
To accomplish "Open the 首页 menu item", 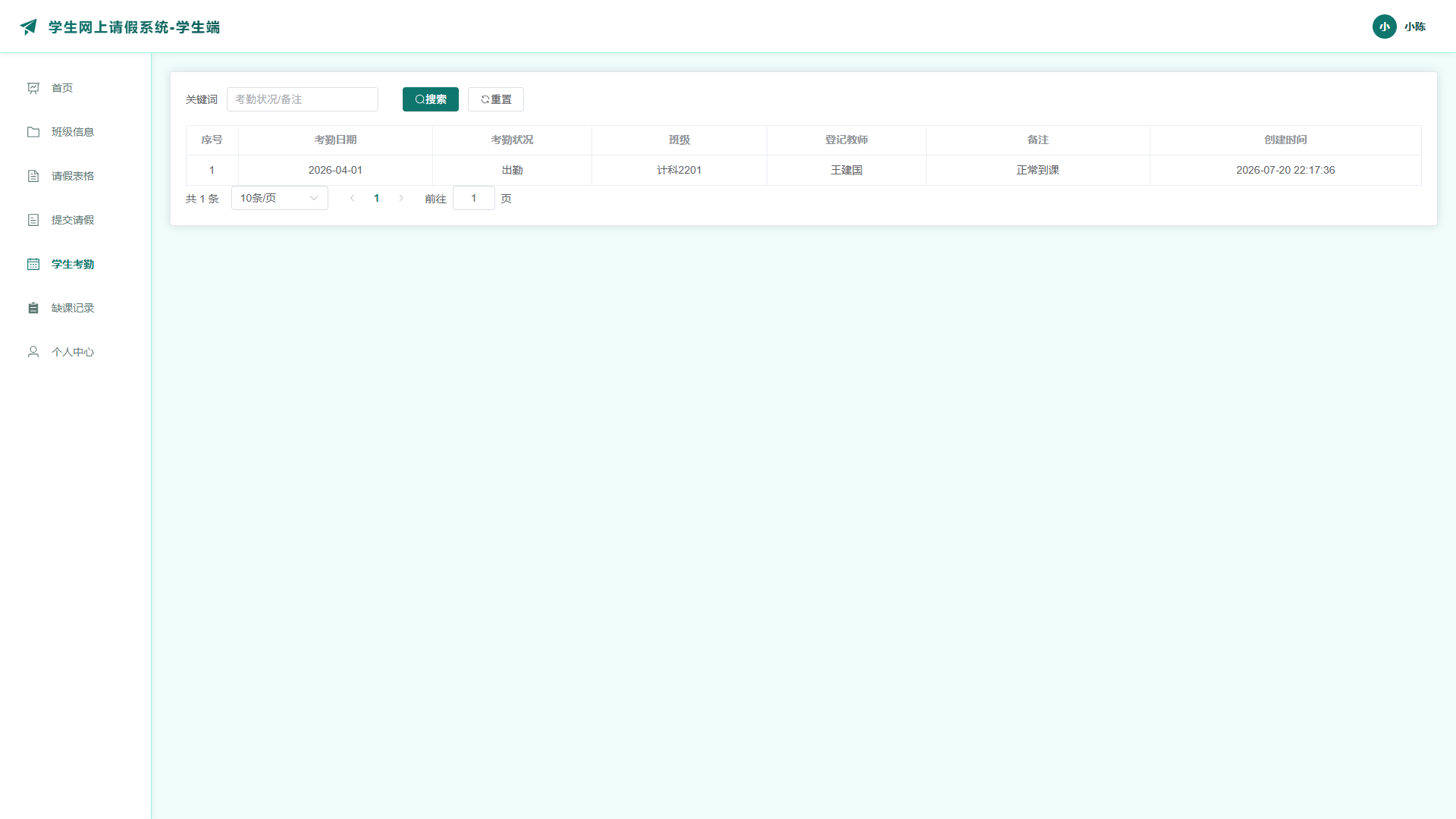I will [76, 88].
